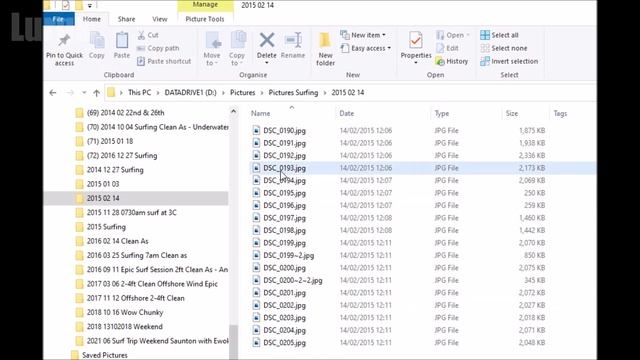Select file DSC_0199~2.jpg
Screen dimensions: 640x360
pos(289,256)
